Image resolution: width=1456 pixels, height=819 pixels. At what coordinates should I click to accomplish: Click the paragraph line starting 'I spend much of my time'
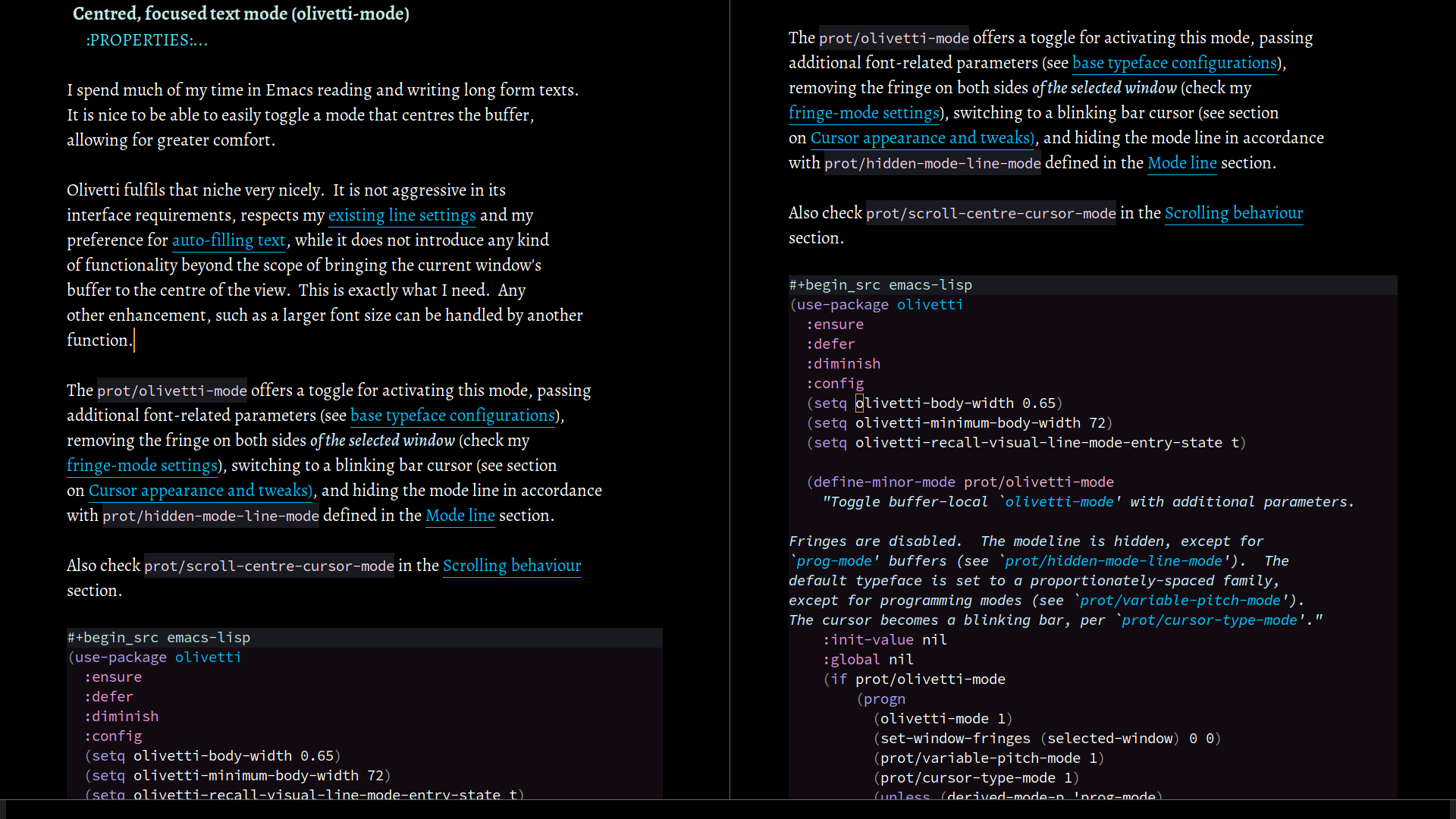click(323, 90)
